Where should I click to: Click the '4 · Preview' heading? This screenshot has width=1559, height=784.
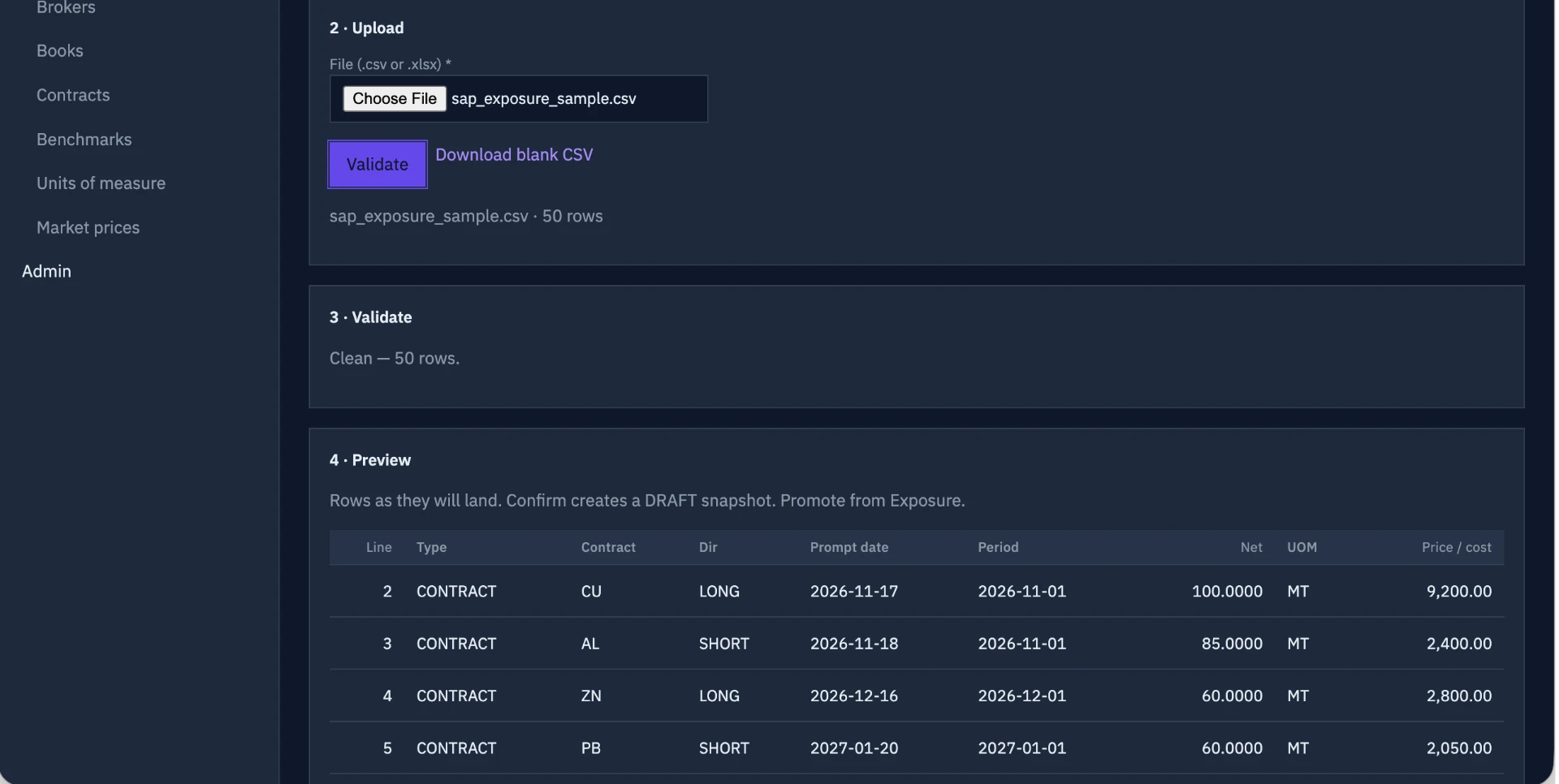(370, 460)
